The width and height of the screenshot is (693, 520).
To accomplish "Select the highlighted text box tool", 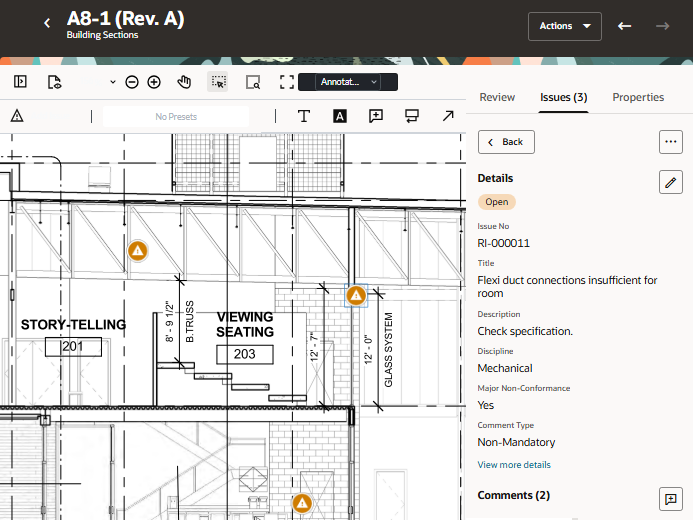I will 340,116.
